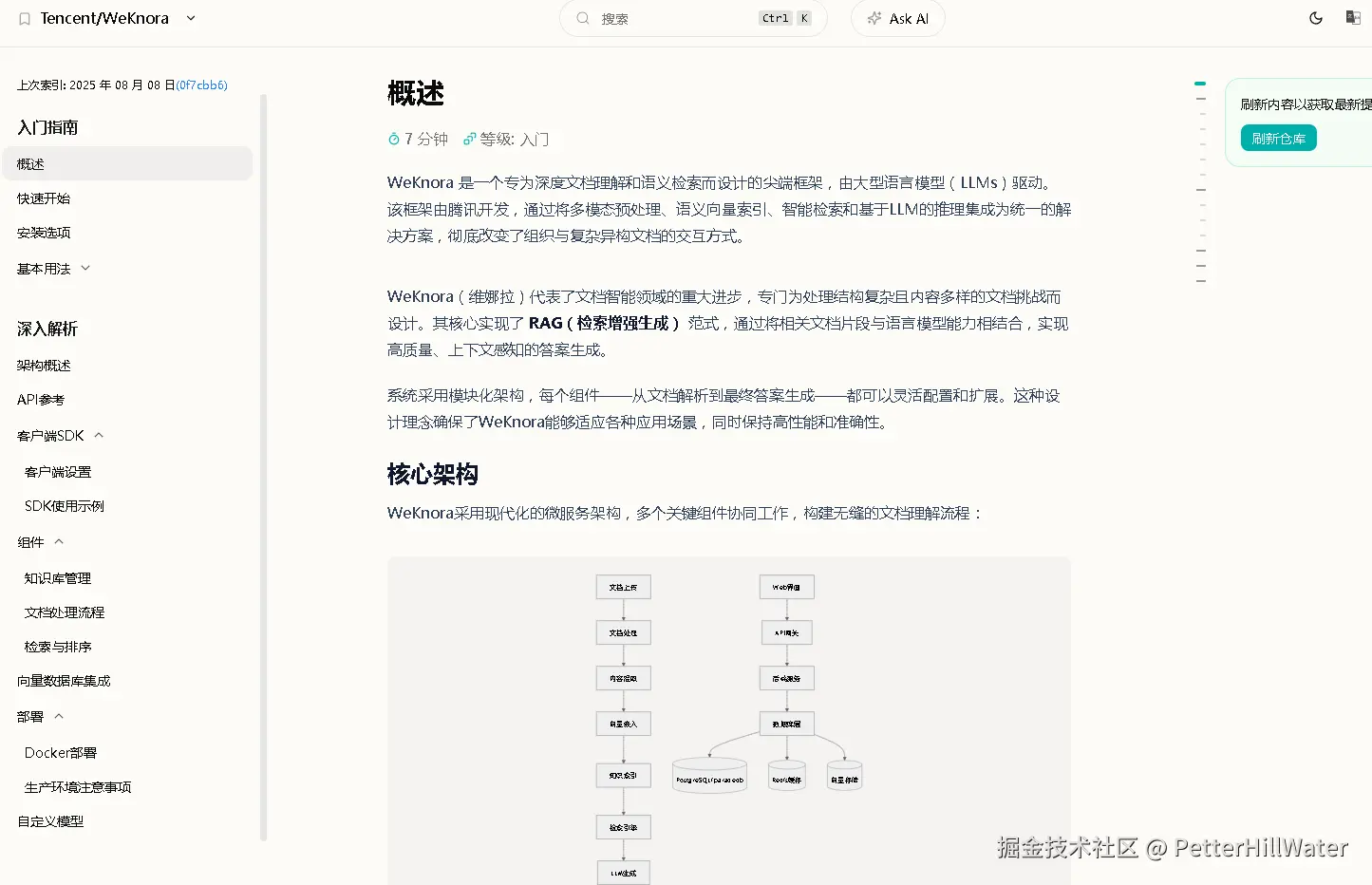Focus the 搜索 search input field

tap(693, 18)
